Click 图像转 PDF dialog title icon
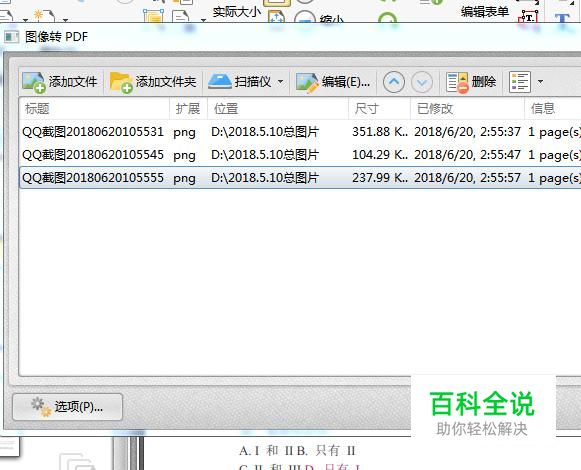581x470 pixels. 11,37
